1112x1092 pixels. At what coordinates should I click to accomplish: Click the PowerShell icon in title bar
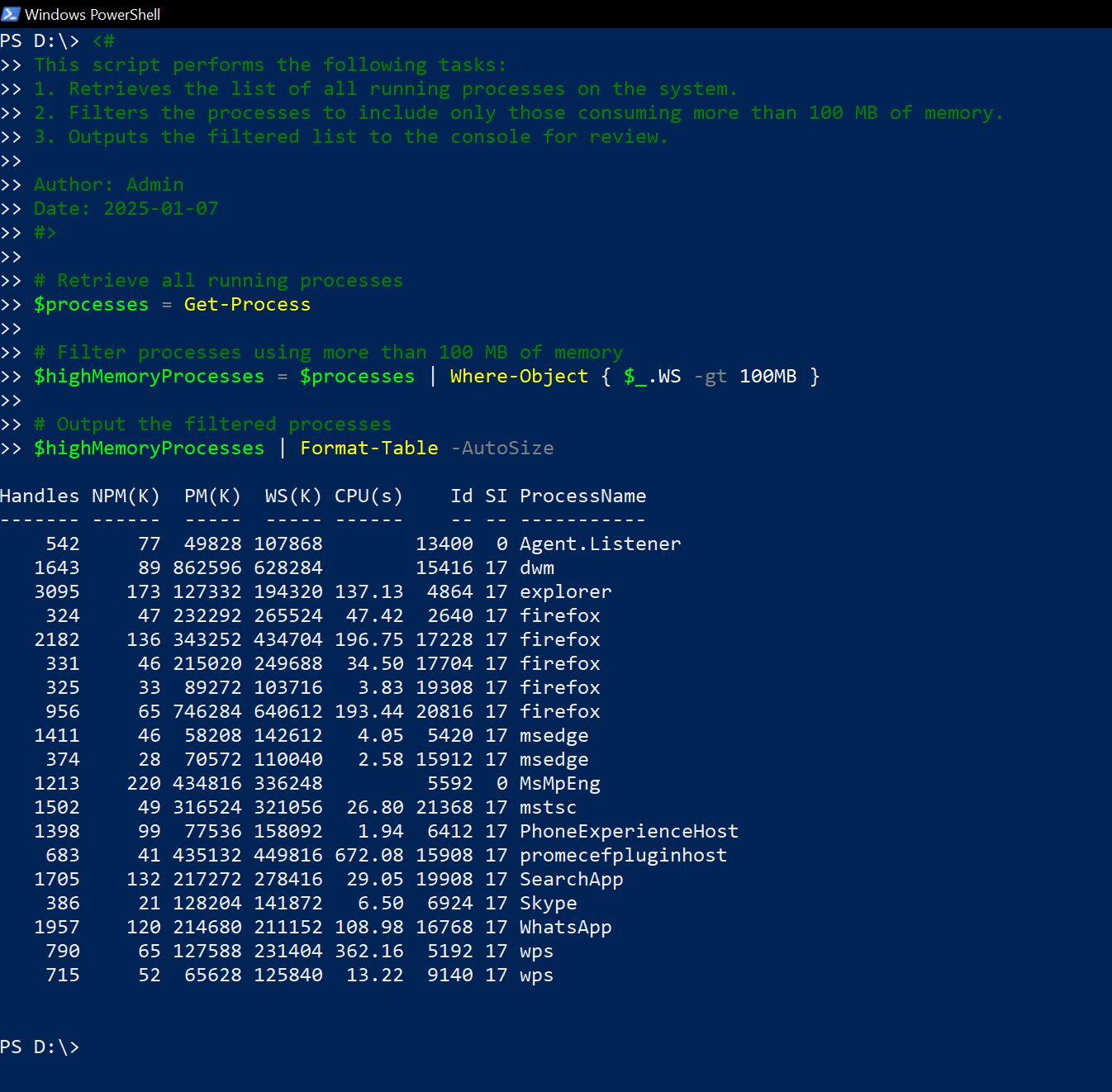(12, 13)
